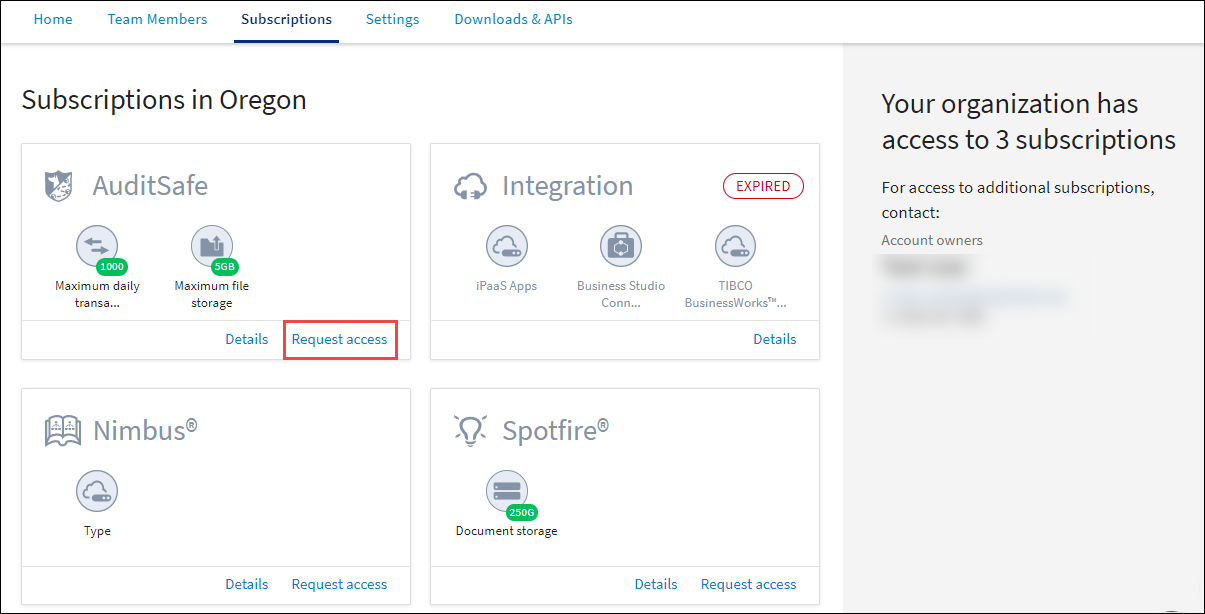Image resolution: width=1205 pixels, height=614 pixels.
Task: Click the Spotfire lightbulb logo icon
Action: 470,430
